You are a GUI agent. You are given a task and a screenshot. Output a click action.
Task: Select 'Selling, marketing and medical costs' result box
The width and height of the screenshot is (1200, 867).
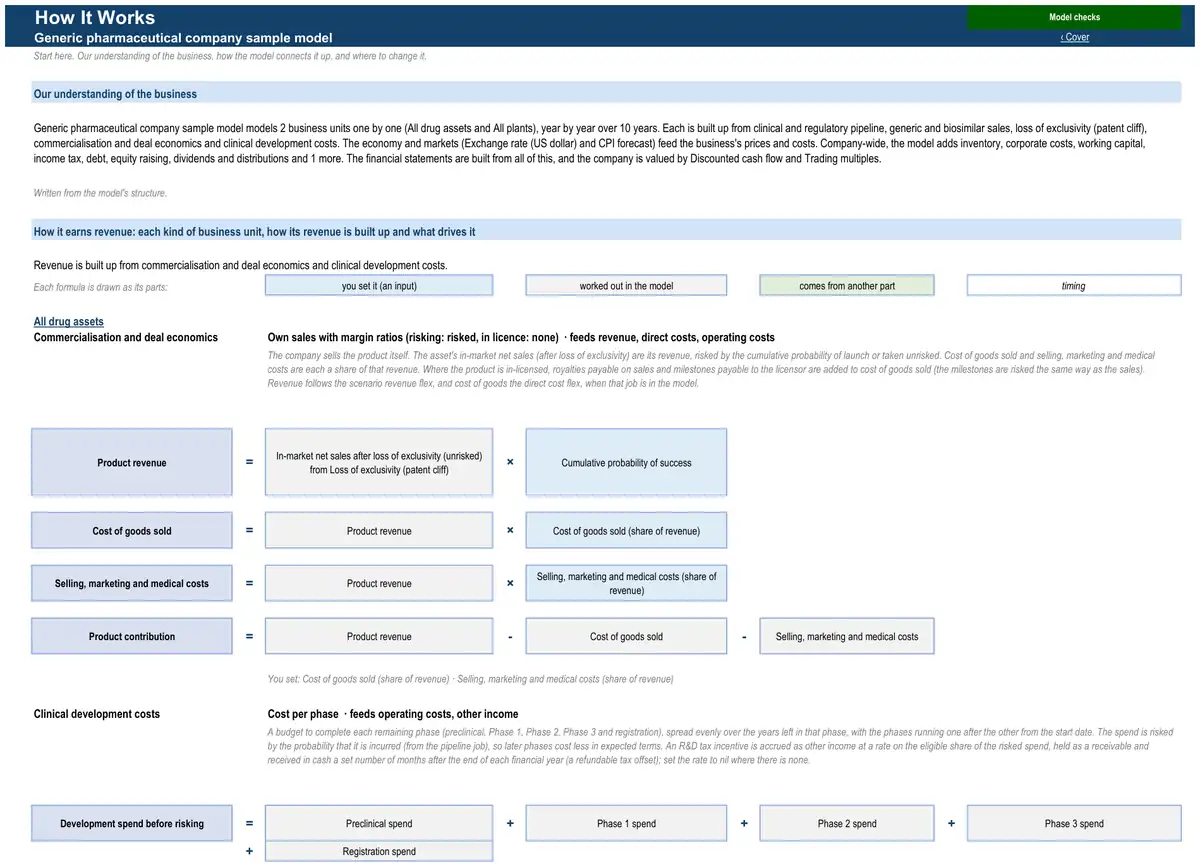(132, 584)
